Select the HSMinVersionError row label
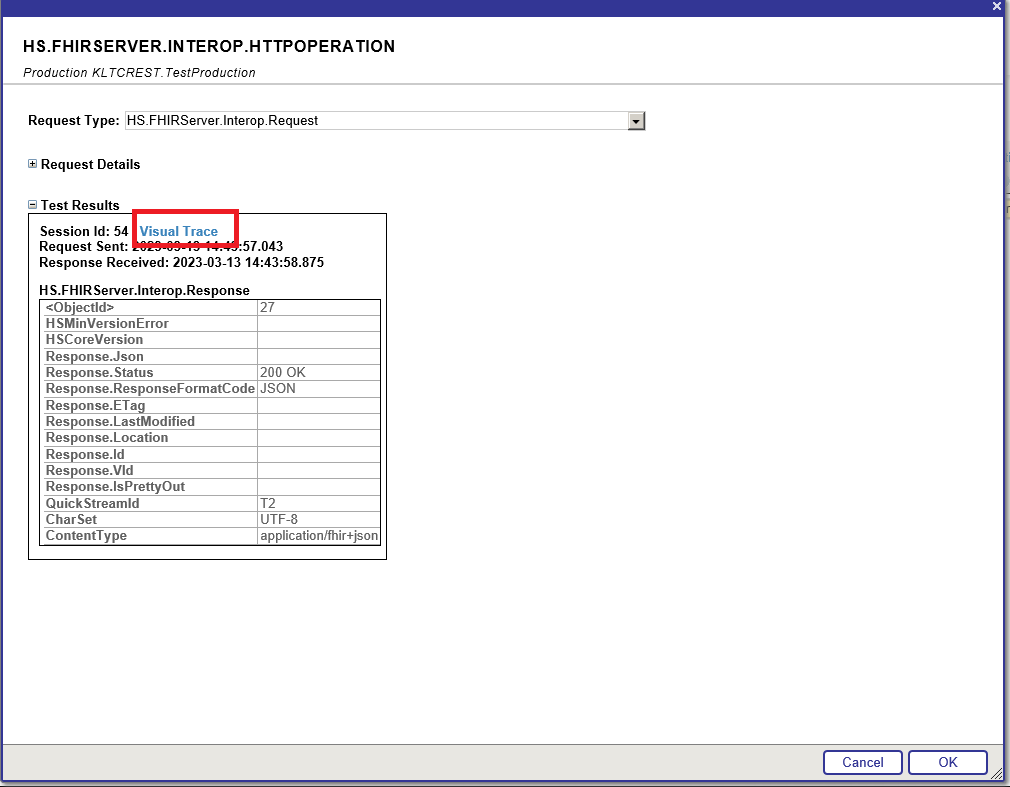 [x=107, y=323]
